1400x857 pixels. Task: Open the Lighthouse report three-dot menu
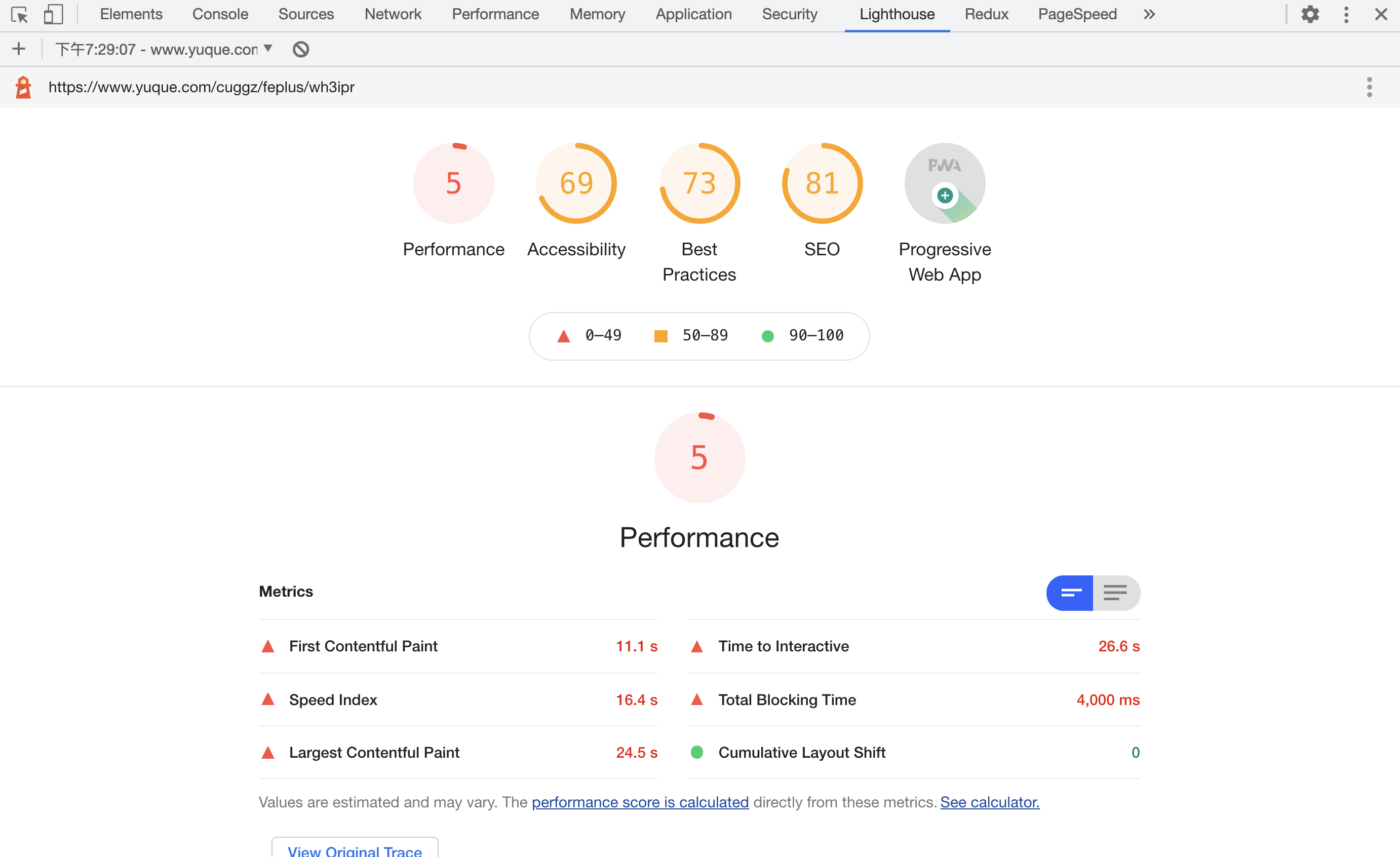1369,87
